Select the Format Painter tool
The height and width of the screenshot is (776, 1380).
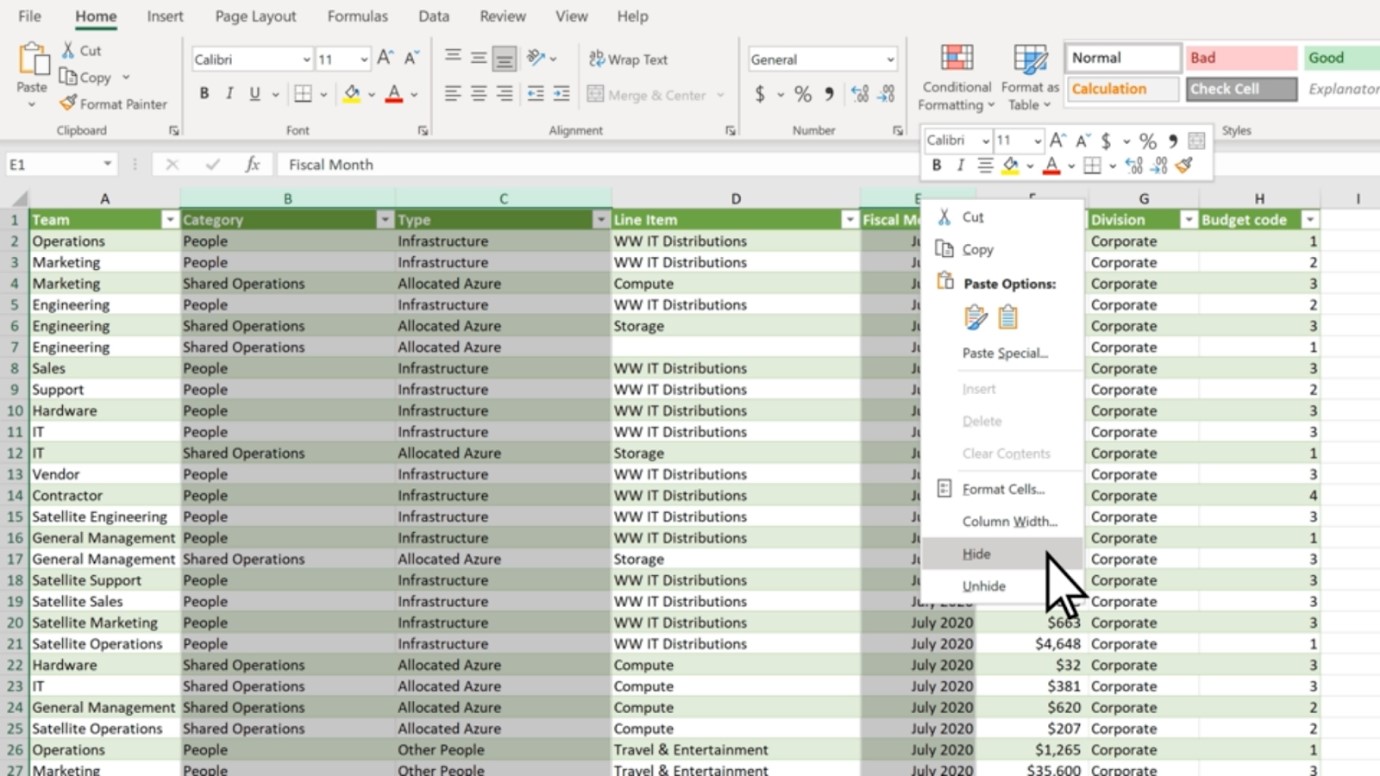(x=113, y=103)
